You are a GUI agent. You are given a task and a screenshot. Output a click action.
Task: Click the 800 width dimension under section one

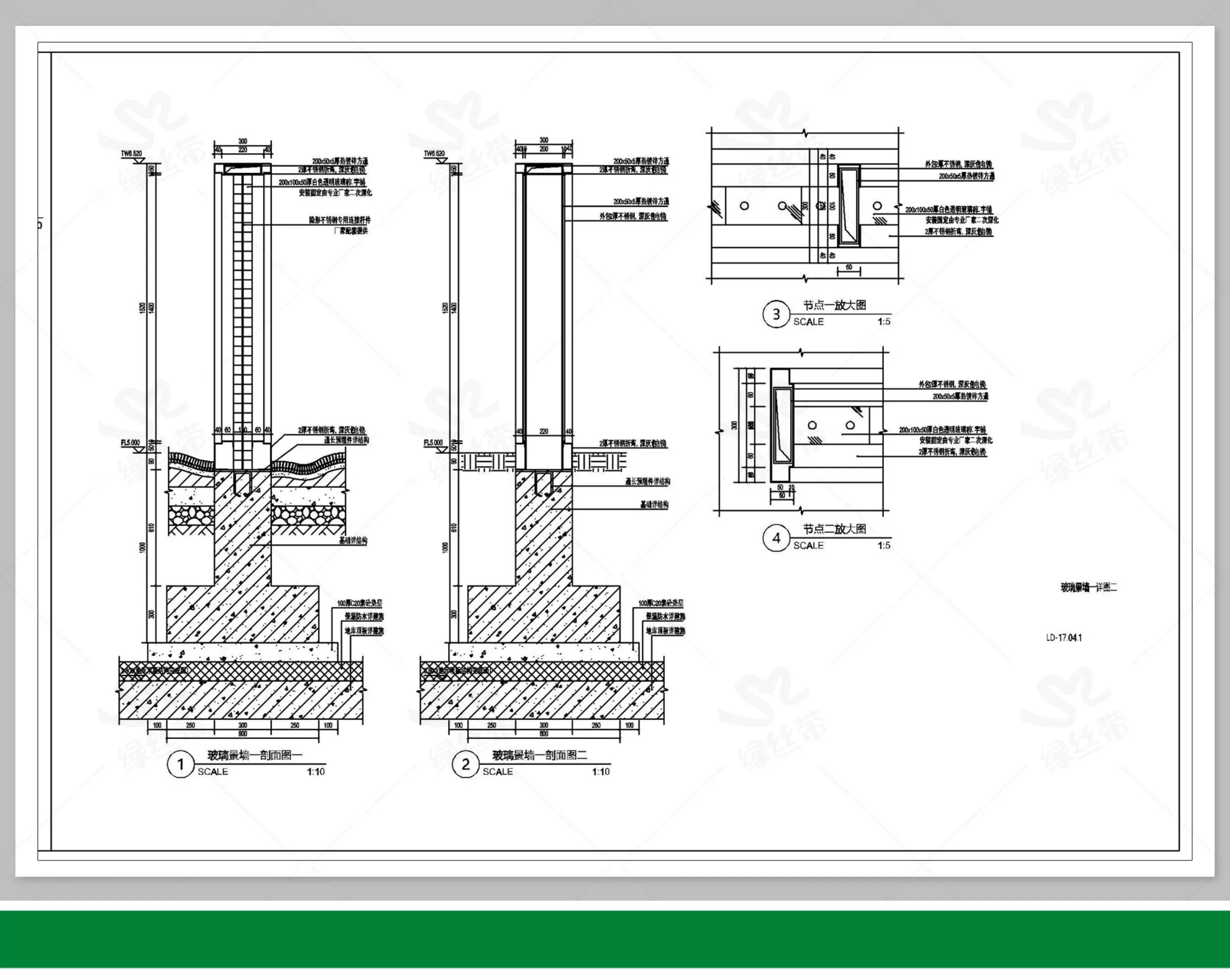coord(243,734)
